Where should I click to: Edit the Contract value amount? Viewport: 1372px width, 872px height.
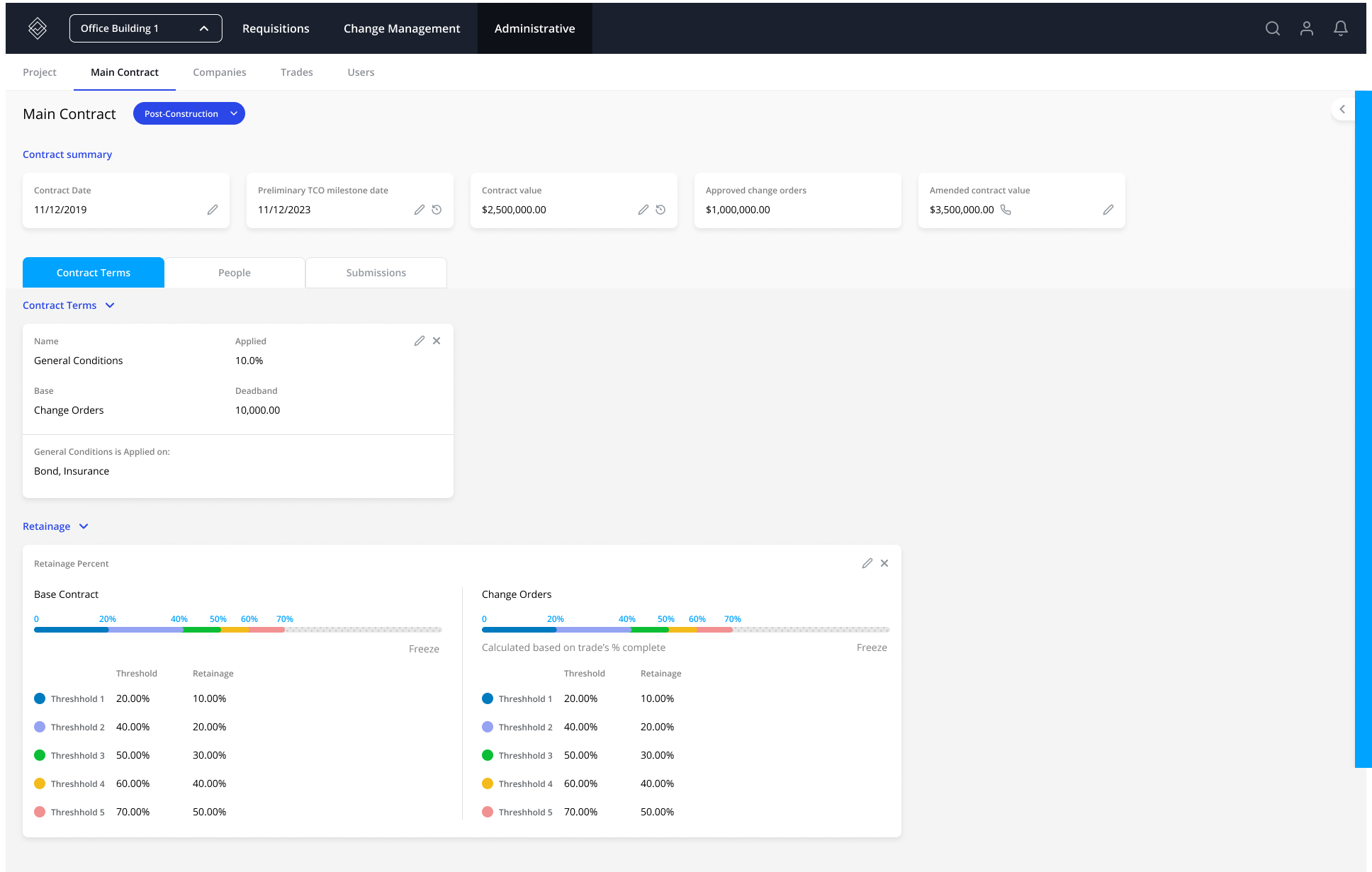[x=643, y=210]
